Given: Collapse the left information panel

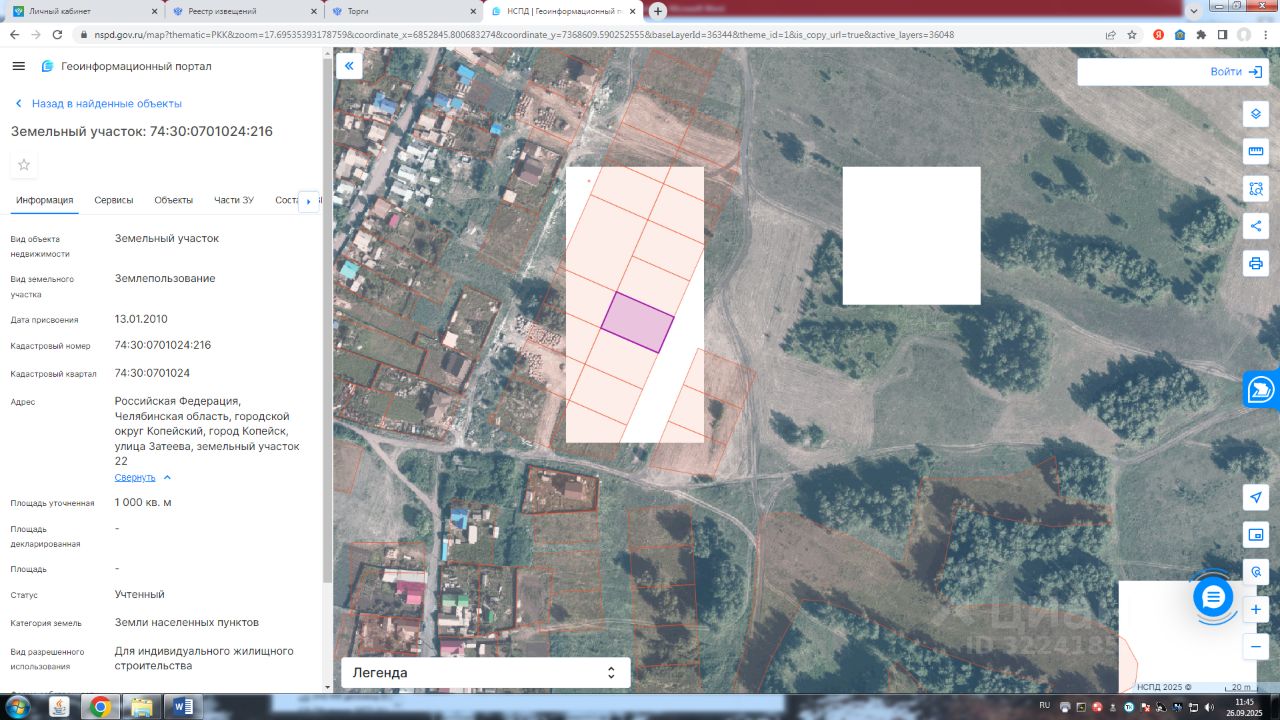Looking at the screenshot, I should [x=349, y=66].
